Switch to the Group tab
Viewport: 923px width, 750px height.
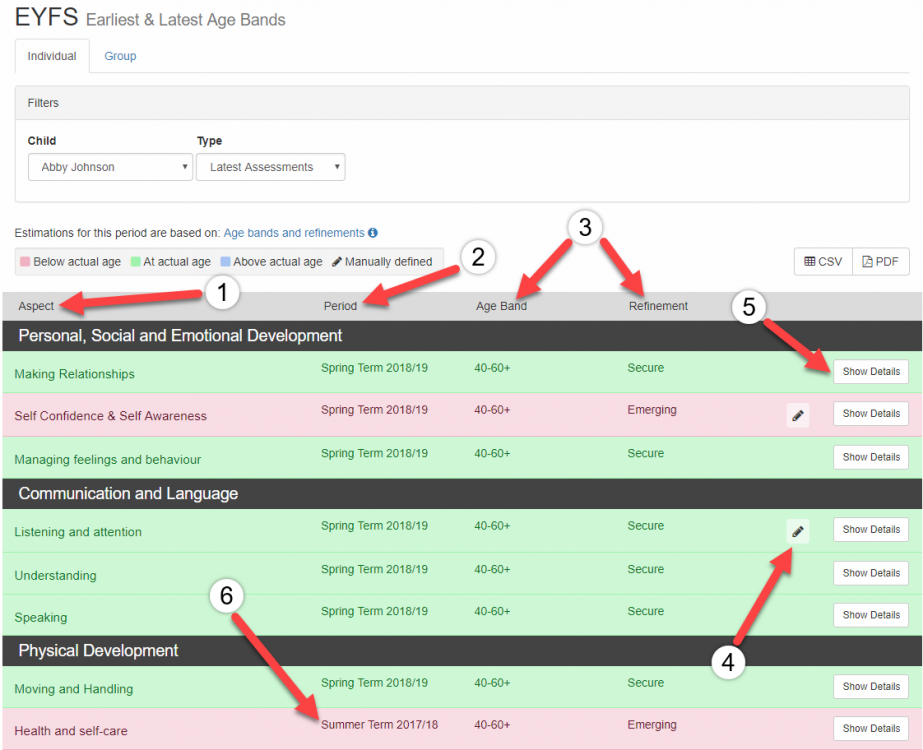pos(120,56)
